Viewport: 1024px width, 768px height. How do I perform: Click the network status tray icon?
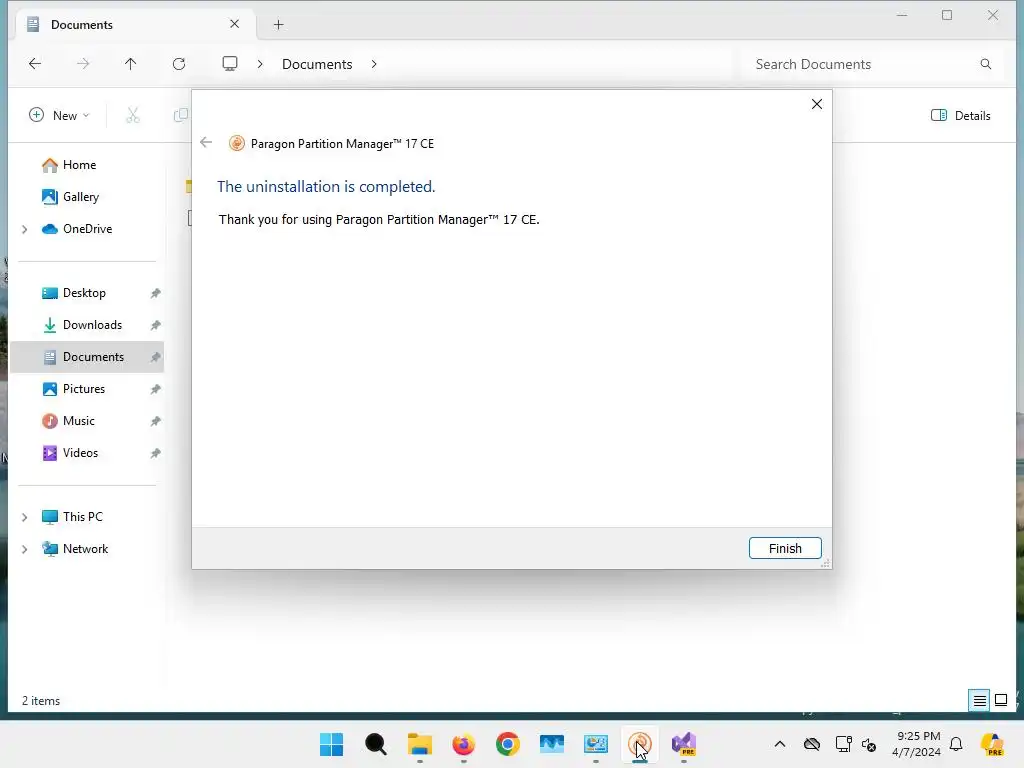coord(844,744)
